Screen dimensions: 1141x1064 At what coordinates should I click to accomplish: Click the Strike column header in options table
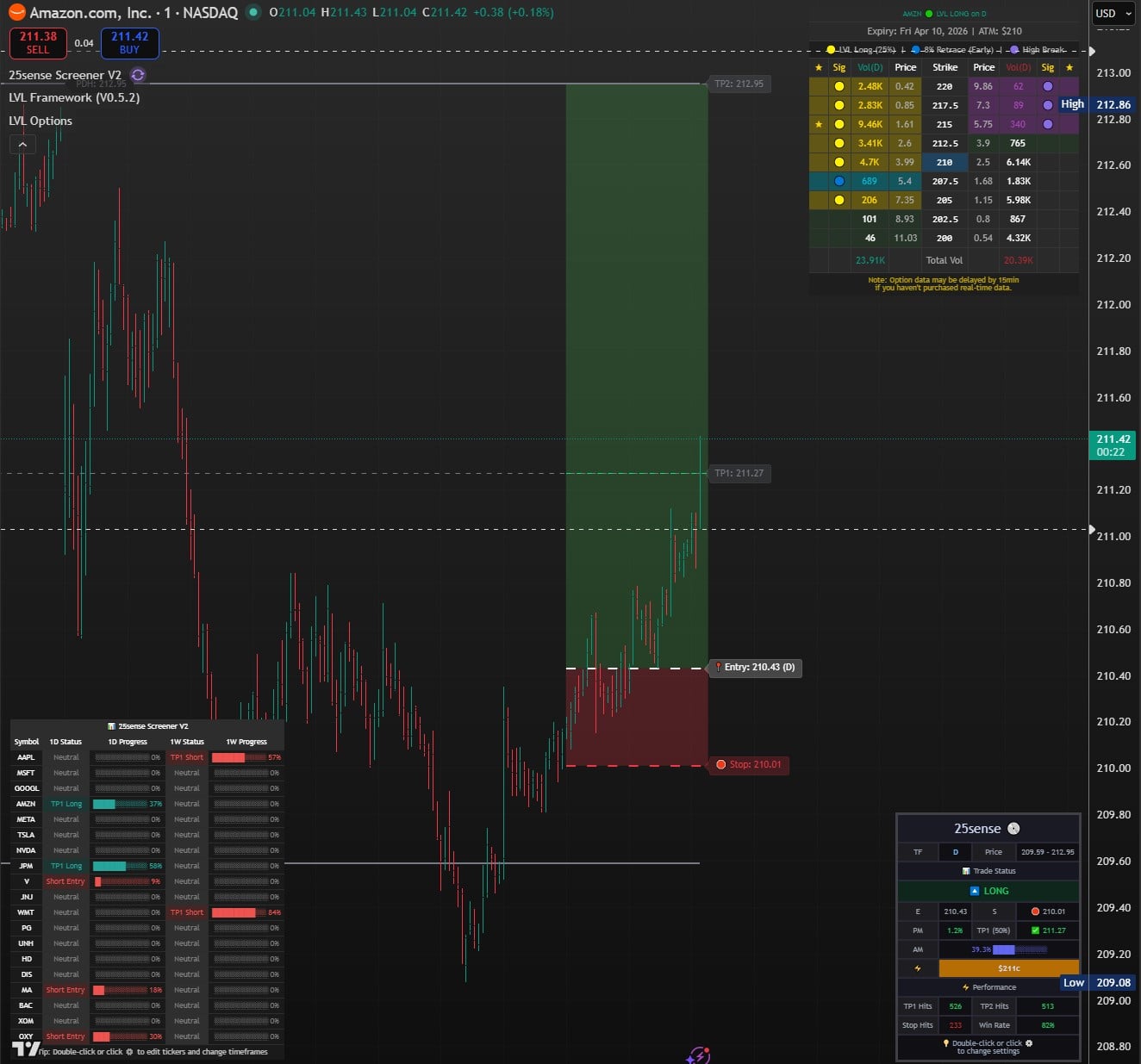(945, 67)
